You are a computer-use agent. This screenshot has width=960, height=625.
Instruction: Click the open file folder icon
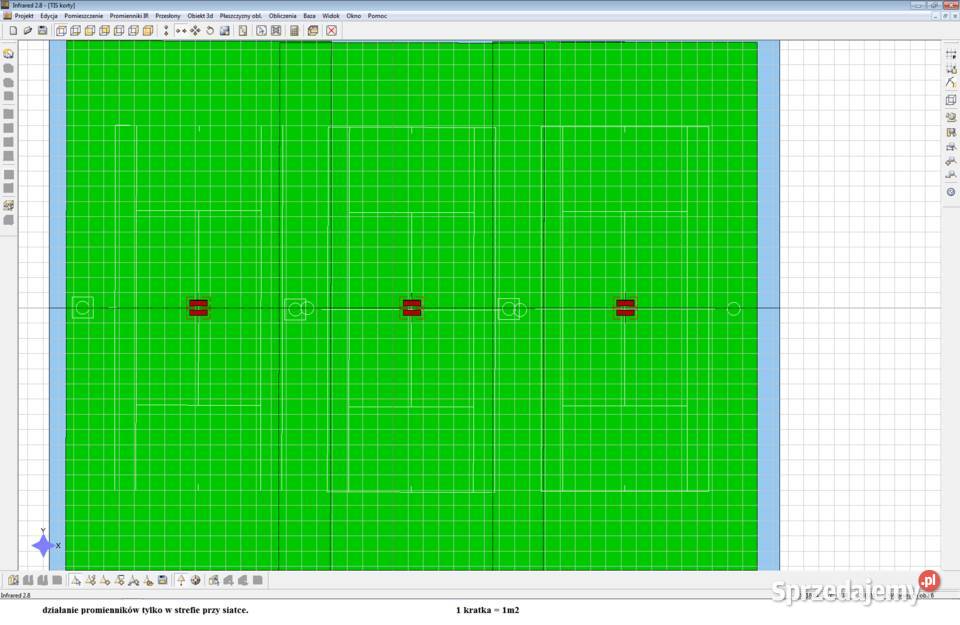pyautogui.click(x=28, y=31)
